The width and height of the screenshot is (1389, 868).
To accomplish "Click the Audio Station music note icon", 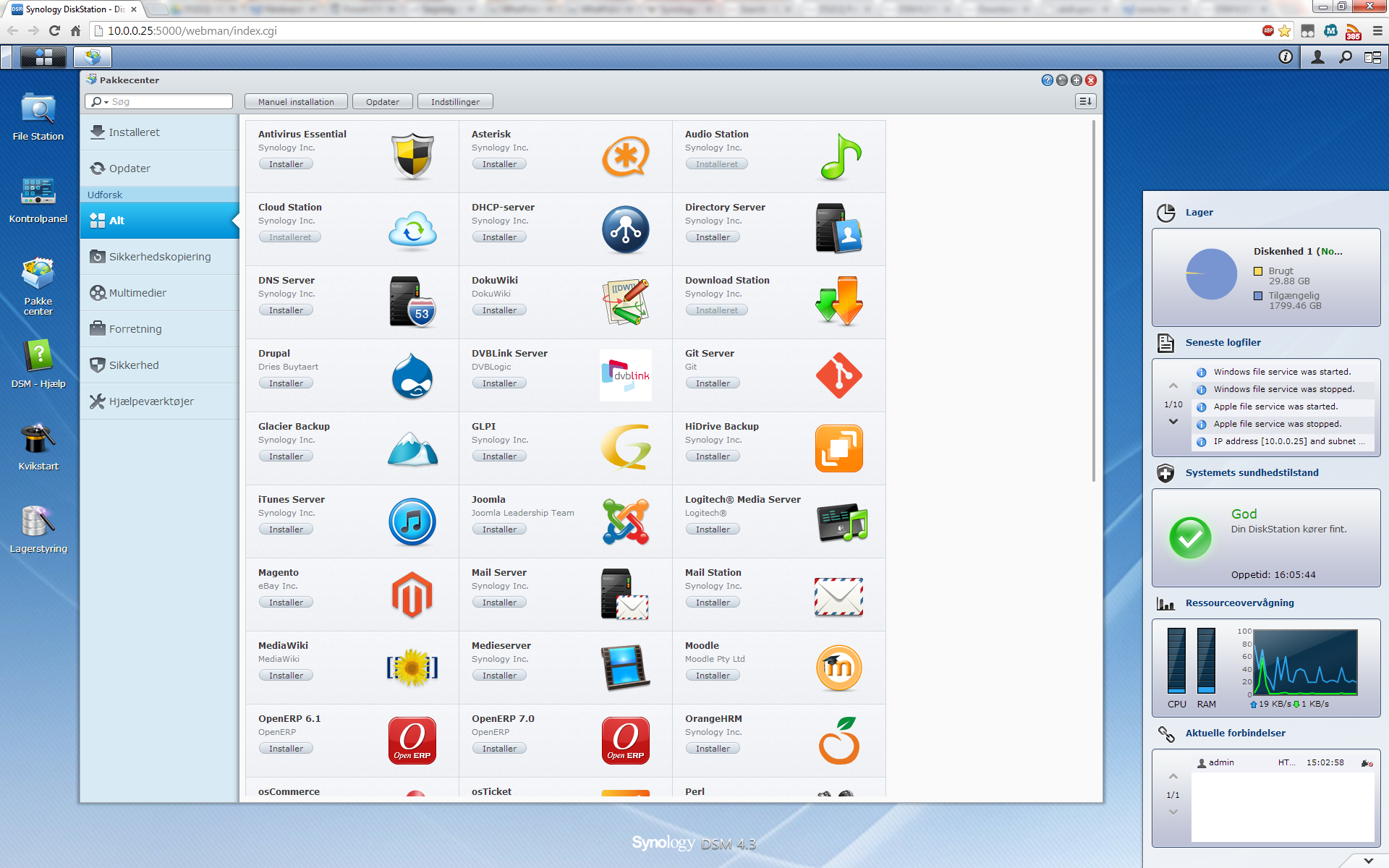I will [840, 156].
